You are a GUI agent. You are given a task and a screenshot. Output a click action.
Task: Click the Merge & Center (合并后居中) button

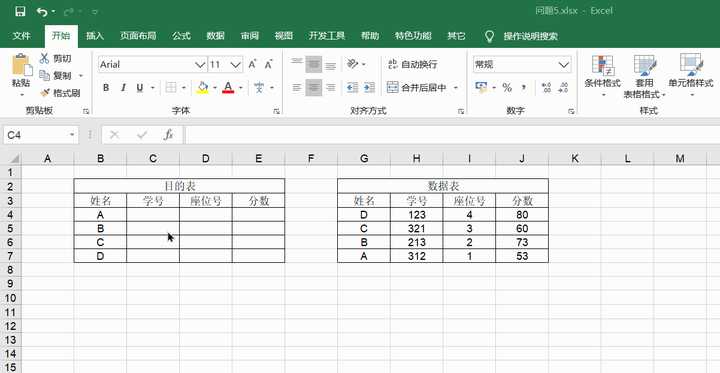[x=417, y=87]
